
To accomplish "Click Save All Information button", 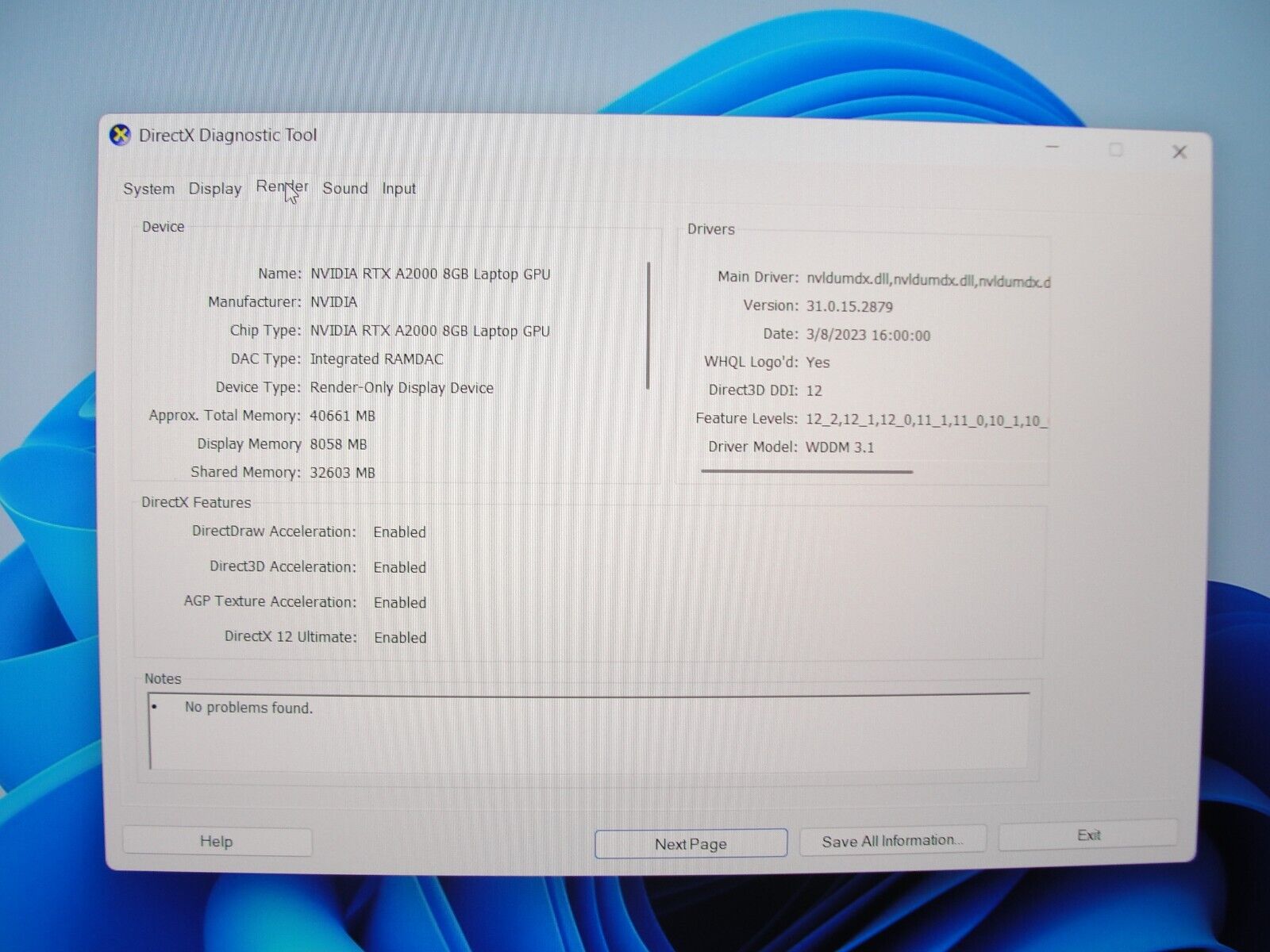I will pos(893,840).
